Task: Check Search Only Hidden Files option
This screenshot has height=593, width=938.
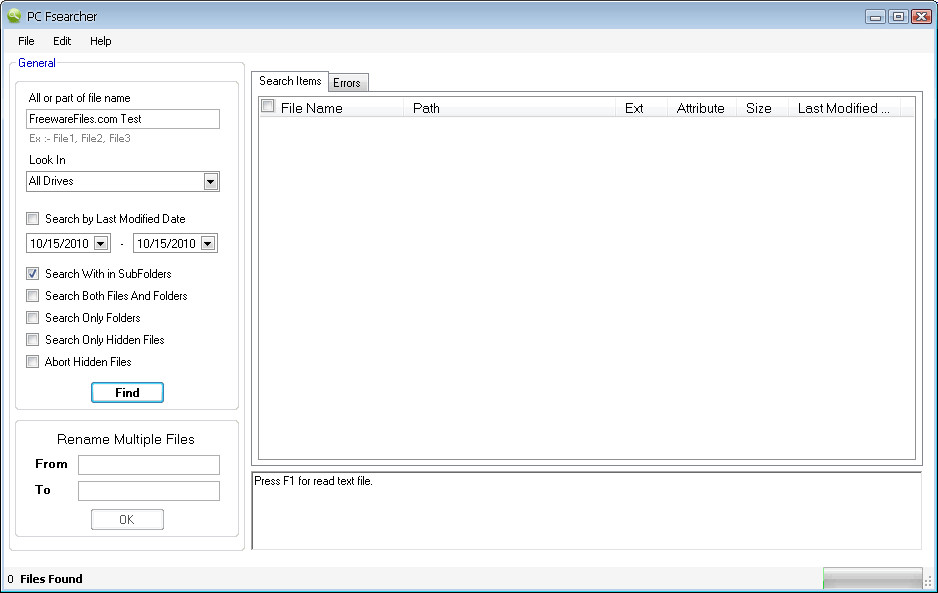Action: point(33,340)
